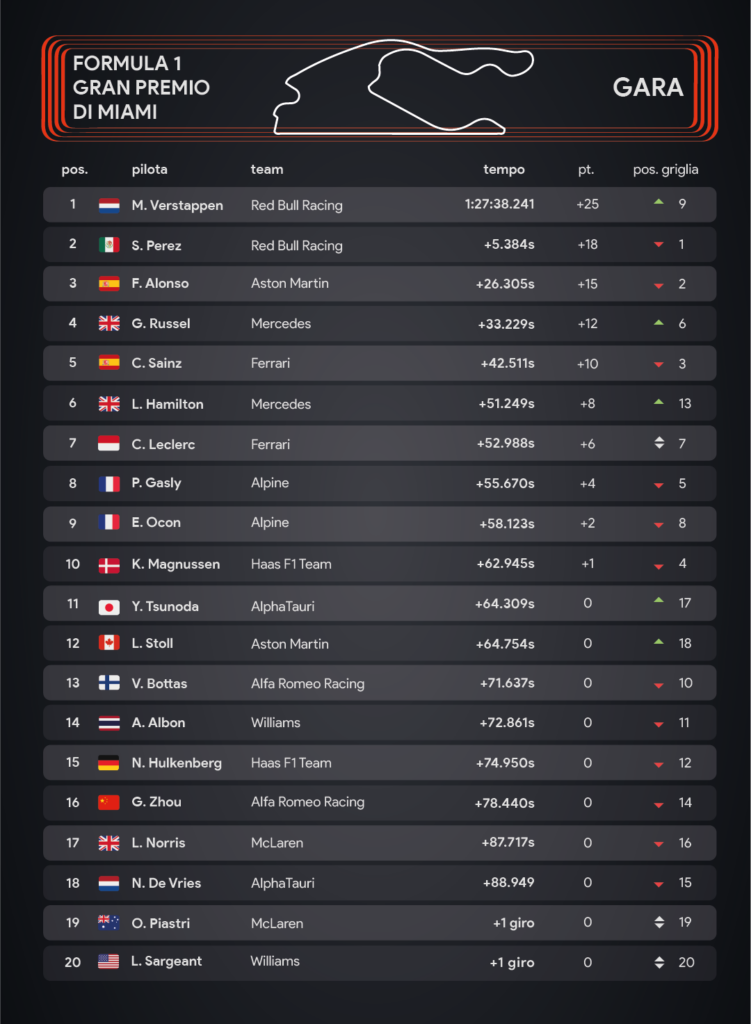751x1024 pixels.
Task: Click the unchanged position arrows for Piastri
Action: point(659,922)
